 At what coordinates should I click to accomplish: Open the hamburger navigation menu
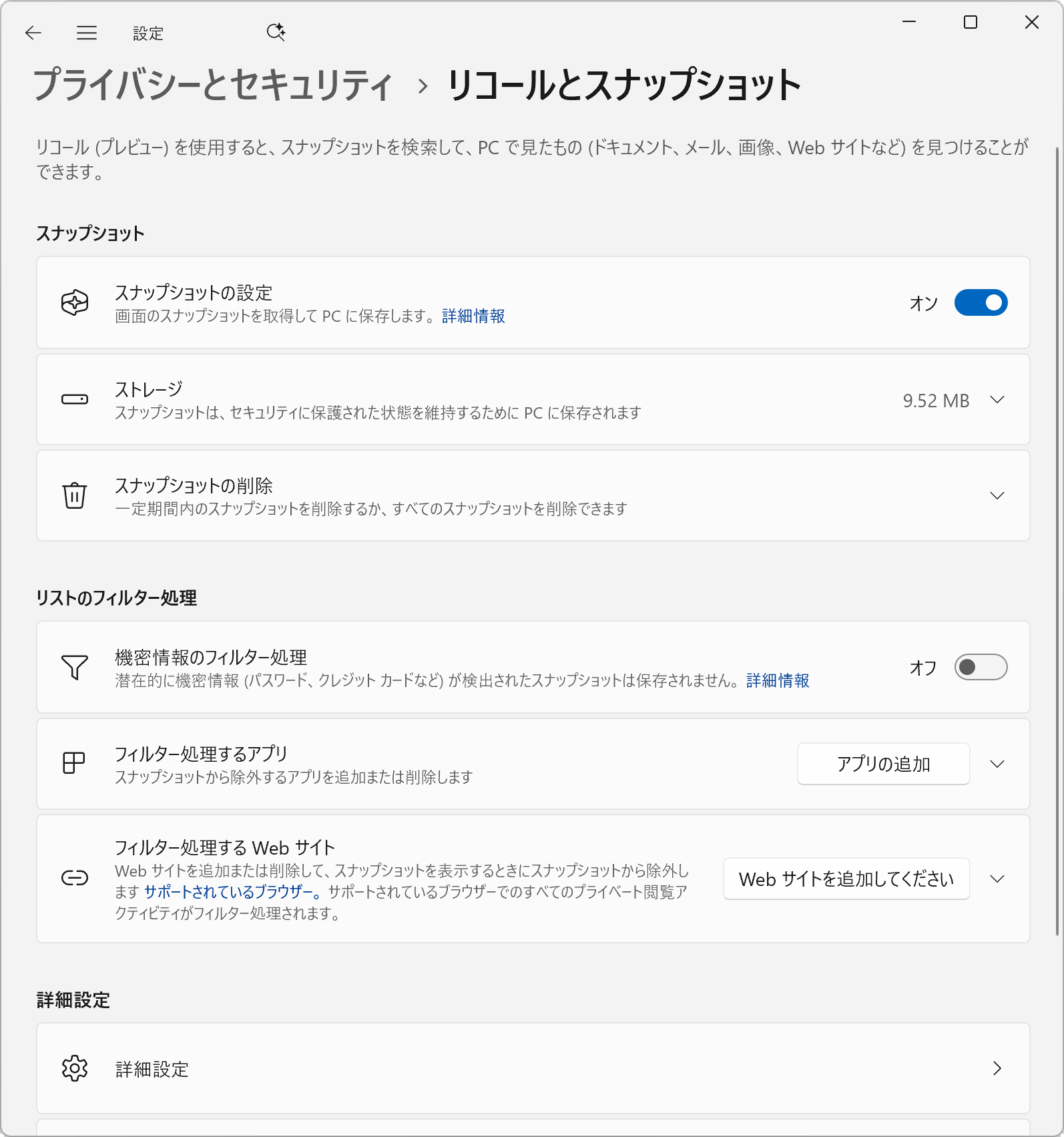[87, 33]
